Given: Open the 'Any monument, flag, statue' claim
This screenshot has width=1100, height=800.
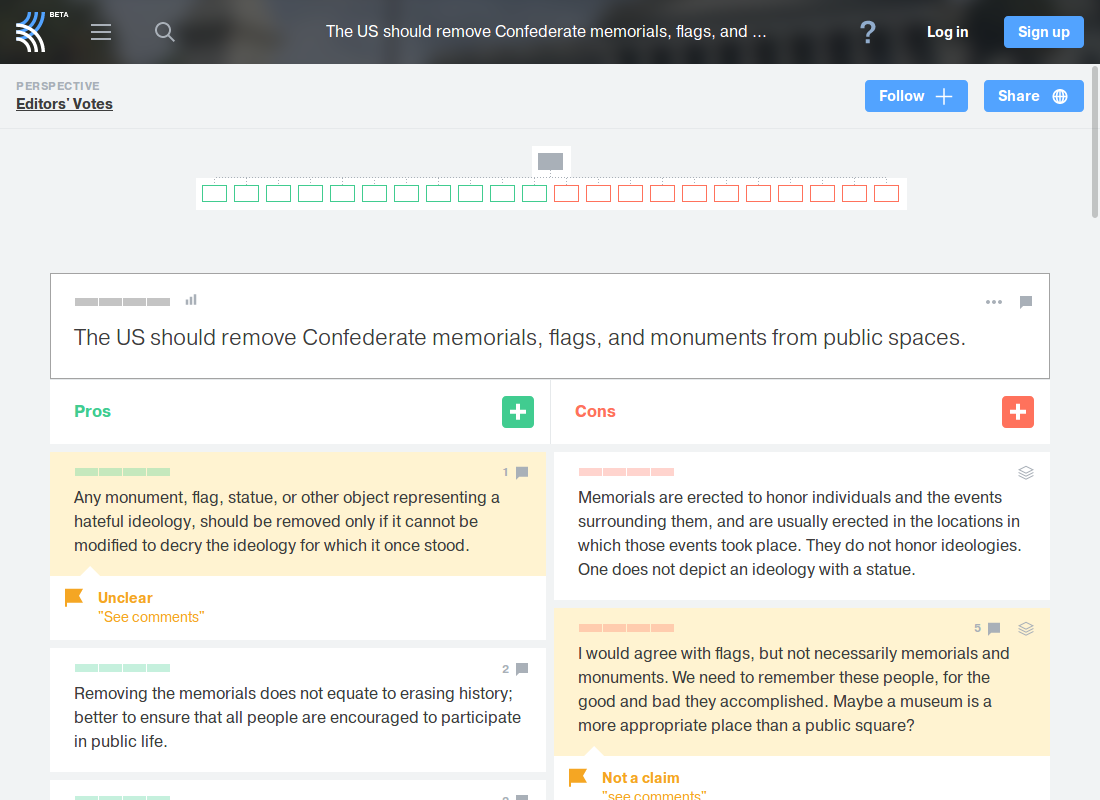Looking at the screenshot, I should (x=287, y=521).
